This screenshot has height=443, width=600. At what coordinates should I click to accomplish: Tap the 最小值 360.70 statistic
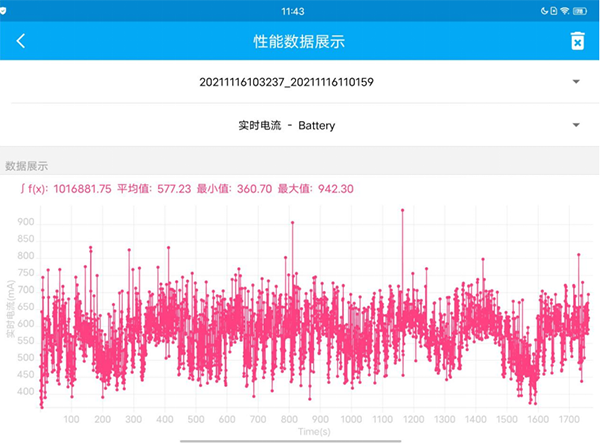[234, 188]
